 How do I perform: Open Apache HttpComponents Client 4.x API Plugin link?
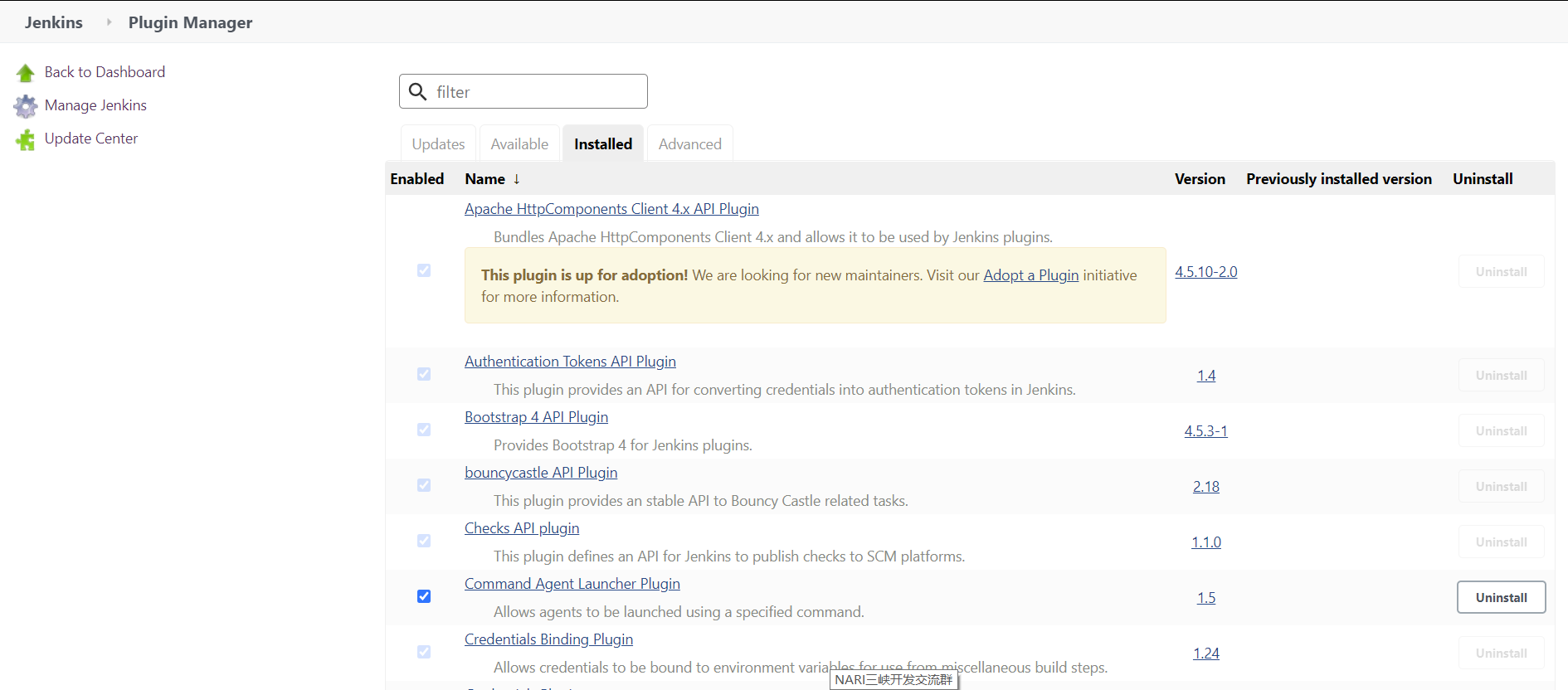tap(611, 209)
